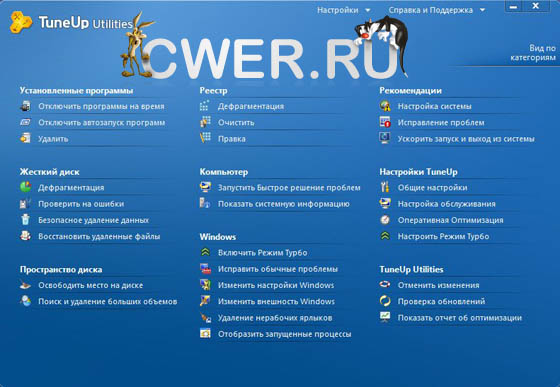Open Отключить автозапуск программ link
The image size is (560, 387).
click(102, 122)
